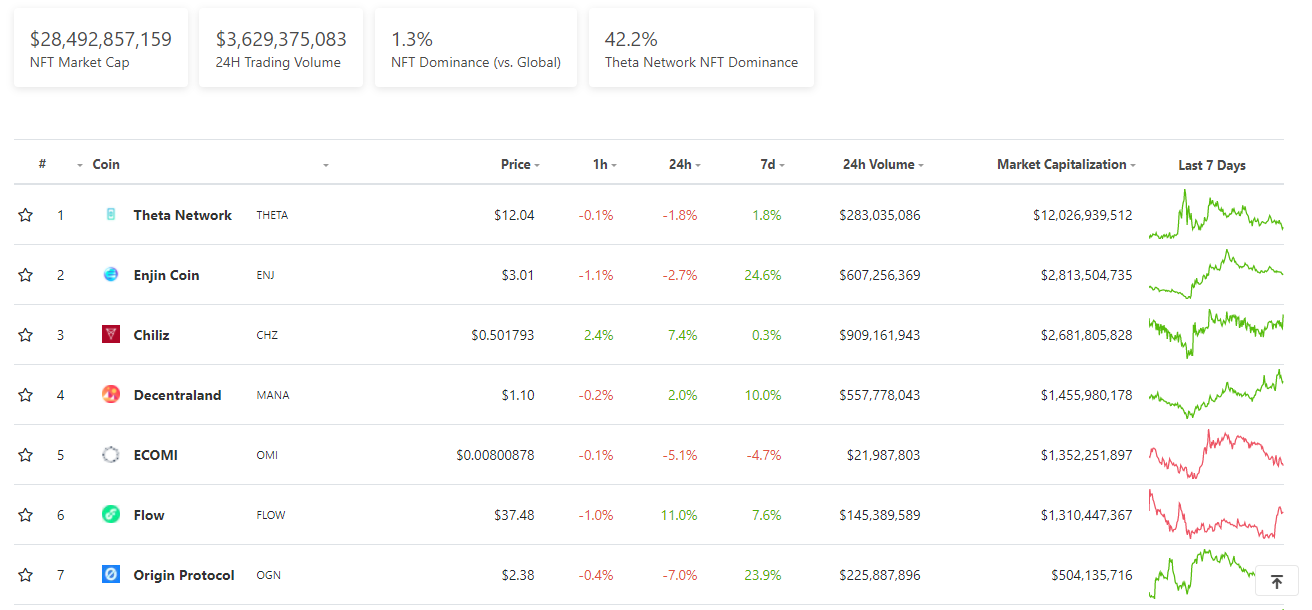1312x610 pixels.
Task: Click the Chiliz red logo icon
Action: click(111, 334)
